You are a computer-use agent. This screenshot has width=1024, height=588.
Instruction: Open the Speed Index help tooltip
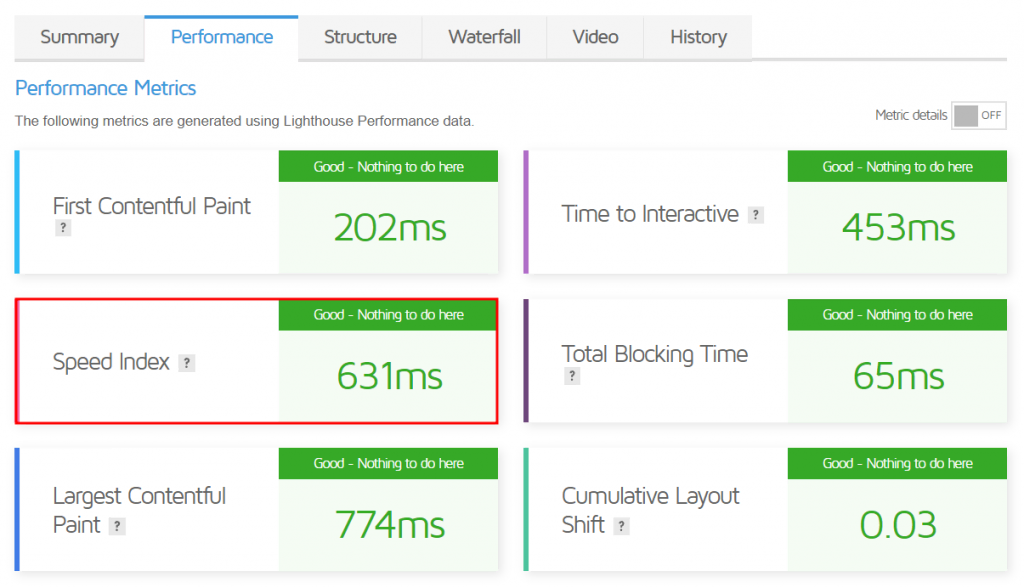[187, 363]
